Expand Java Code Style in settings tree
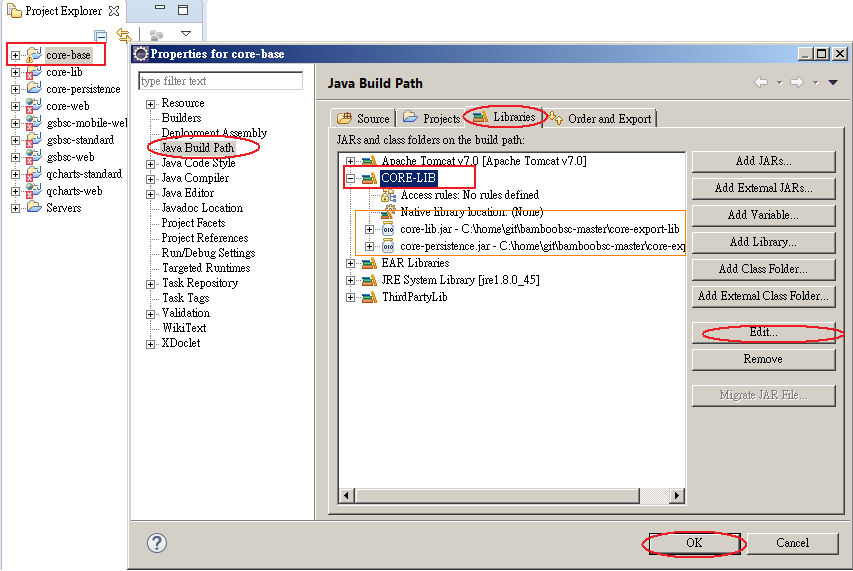Viewport: 853px width, 571px height. [x=150, y=164]
